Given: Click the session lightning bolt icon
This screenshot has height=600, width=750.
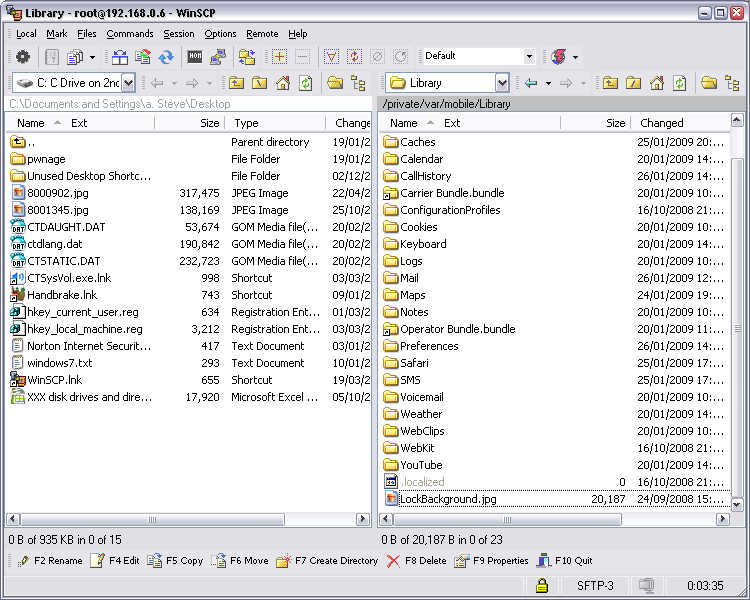Looking at the screenshot, I should 559,57.
